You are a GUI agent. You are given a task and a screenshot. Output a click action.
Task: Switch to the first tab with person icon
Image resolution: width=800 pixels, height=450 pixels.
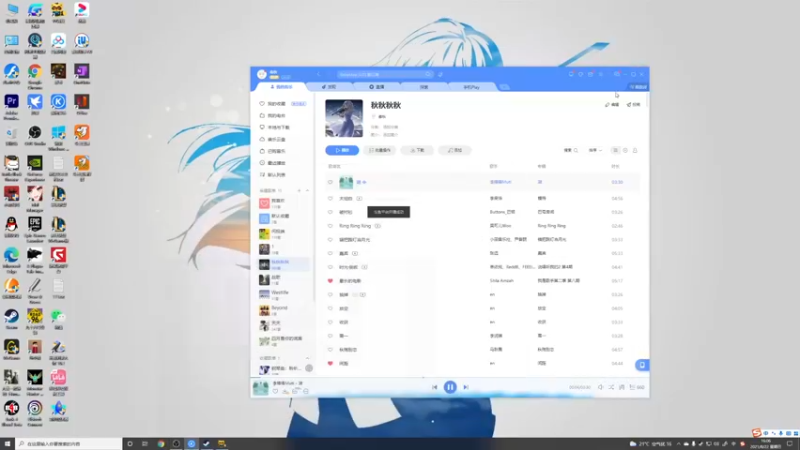(281, 87)
